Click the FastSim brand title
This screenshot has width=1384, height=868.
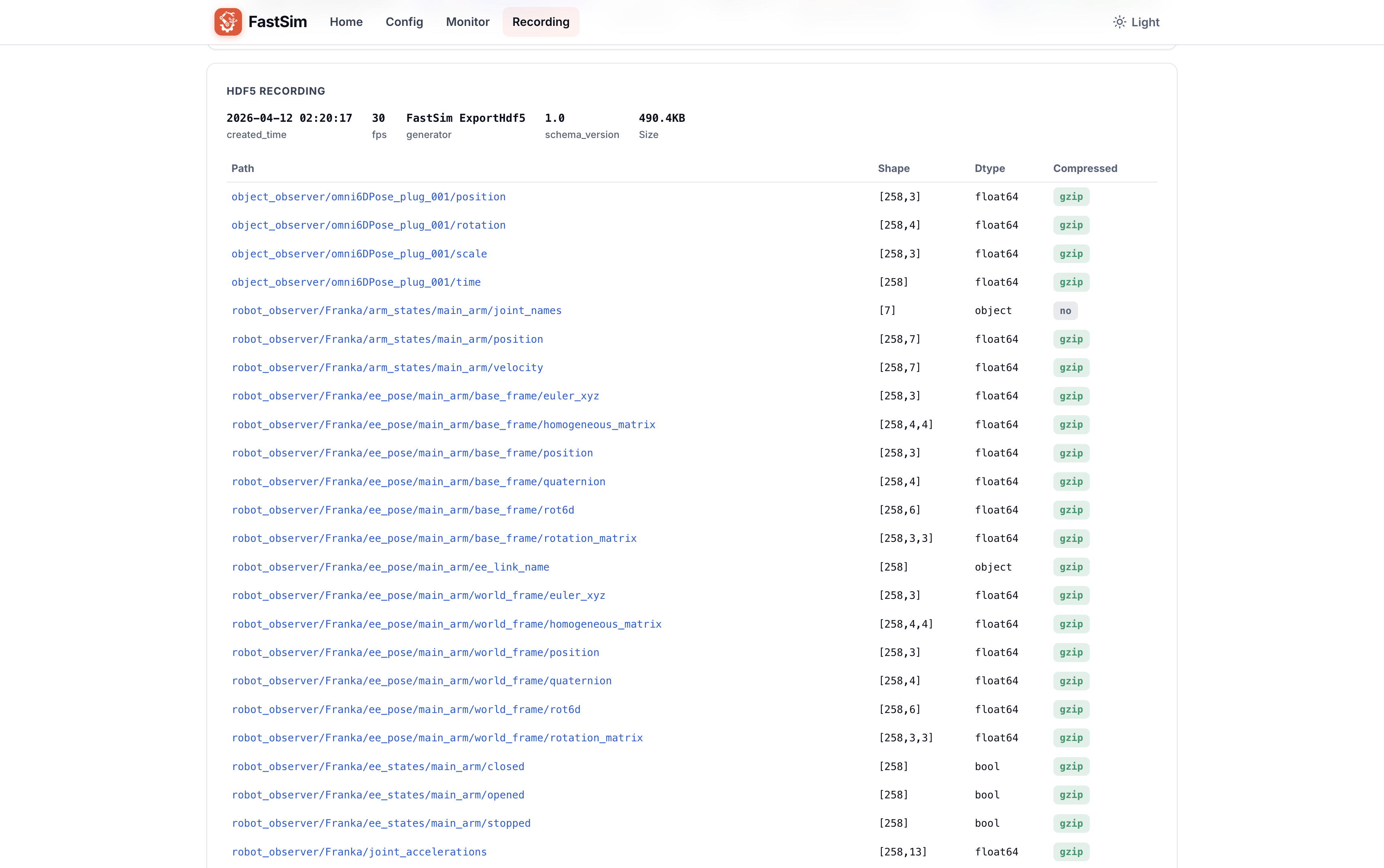tap(277, 22)
